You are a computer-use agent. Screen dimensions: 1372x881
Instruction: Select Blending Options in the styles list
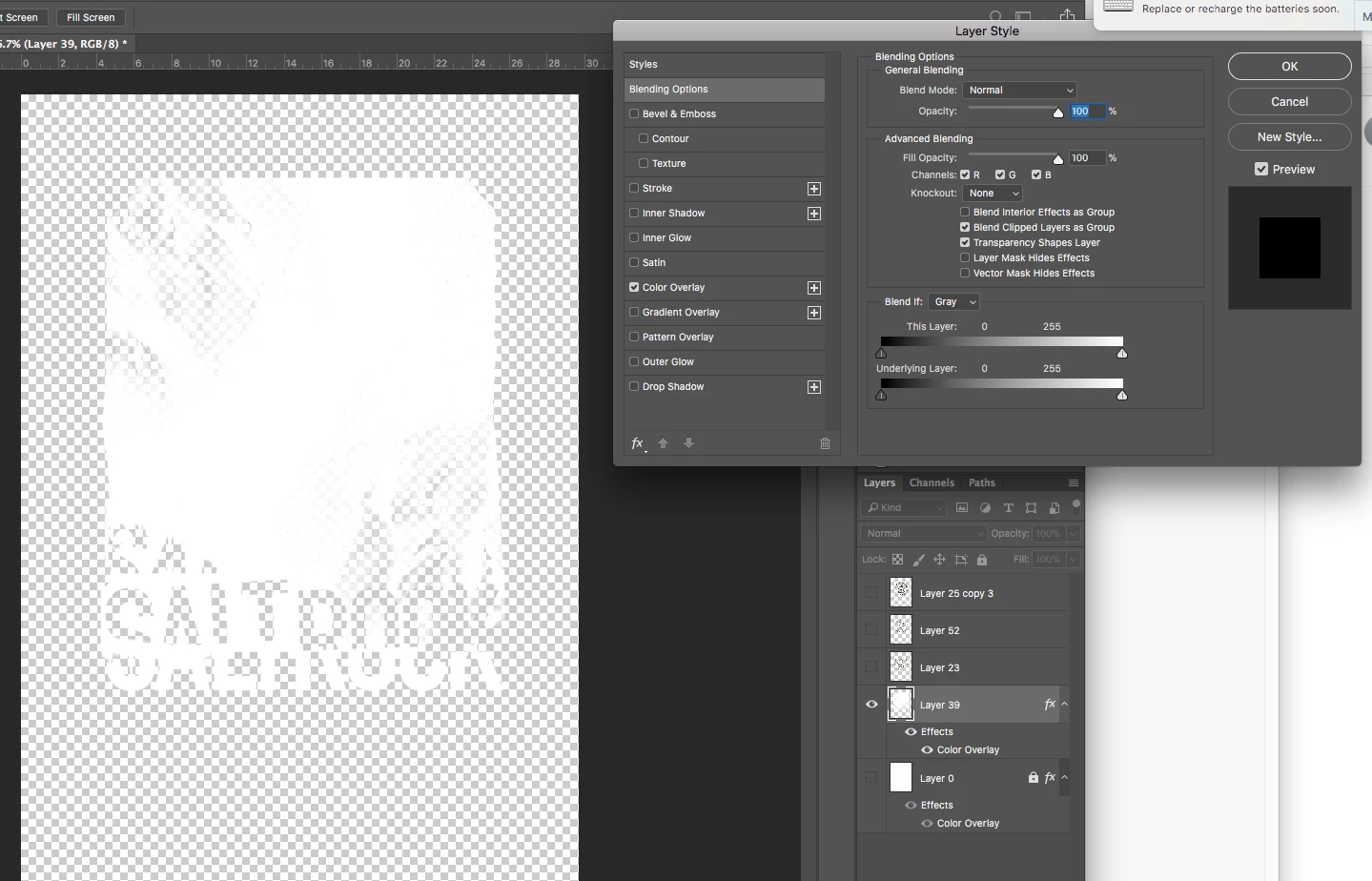coord(725,90)
